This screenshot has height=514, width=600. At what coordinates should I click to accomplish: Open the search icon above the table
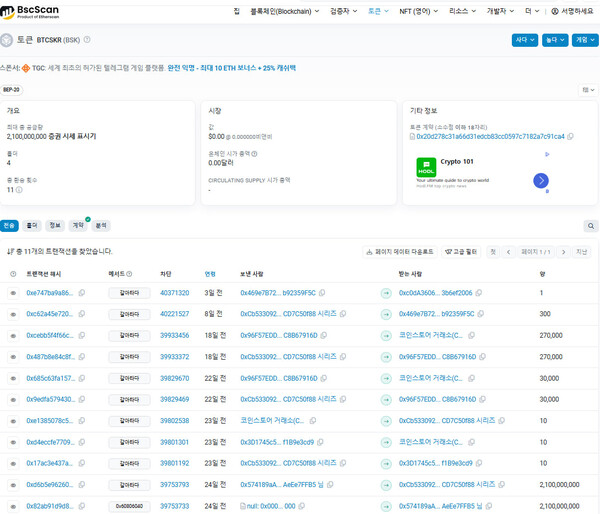591,227
